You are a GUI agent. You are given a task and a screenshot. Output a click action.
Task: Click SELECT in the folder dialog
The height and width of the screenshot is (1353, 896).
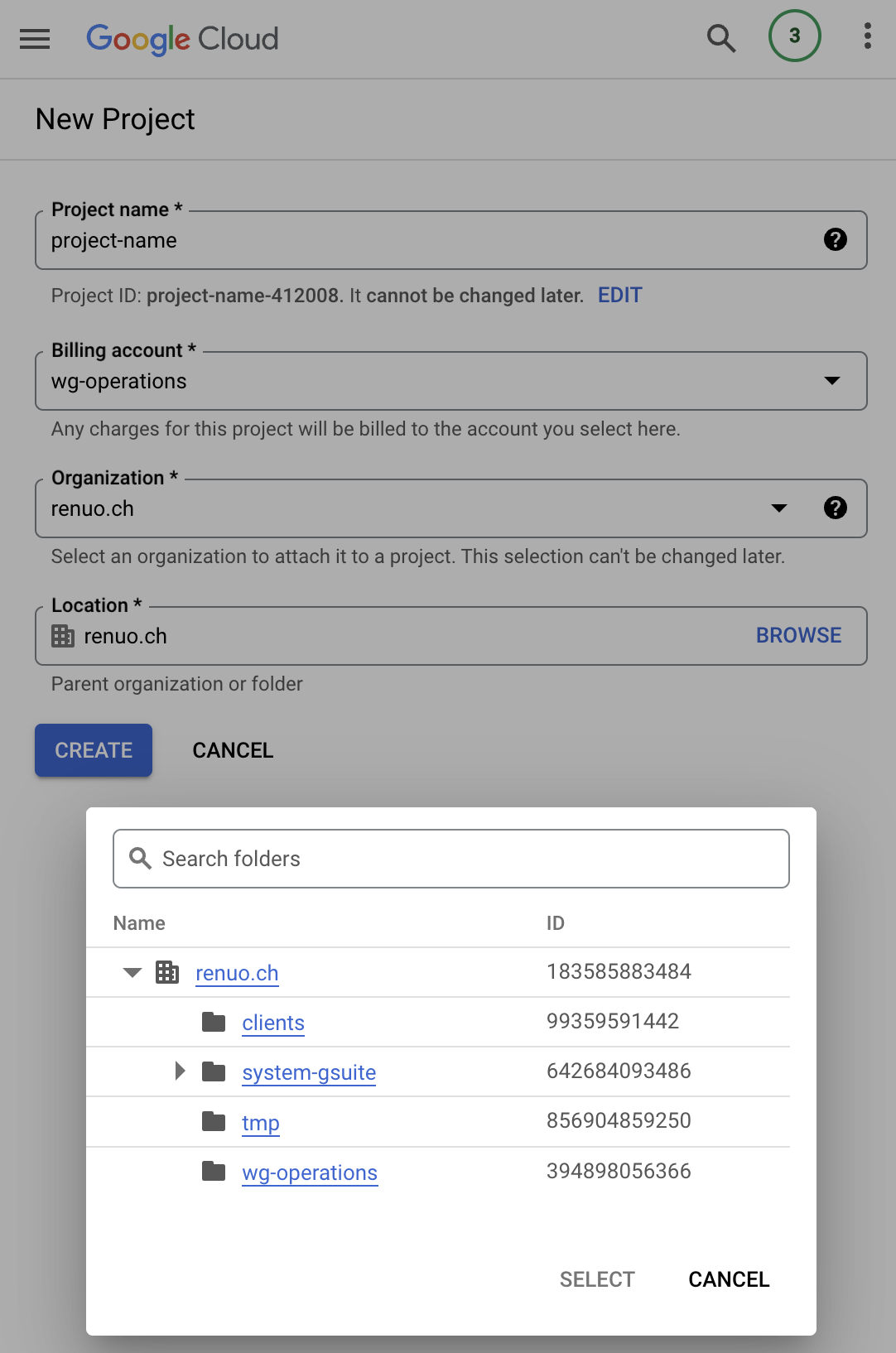click(597, 1279)
